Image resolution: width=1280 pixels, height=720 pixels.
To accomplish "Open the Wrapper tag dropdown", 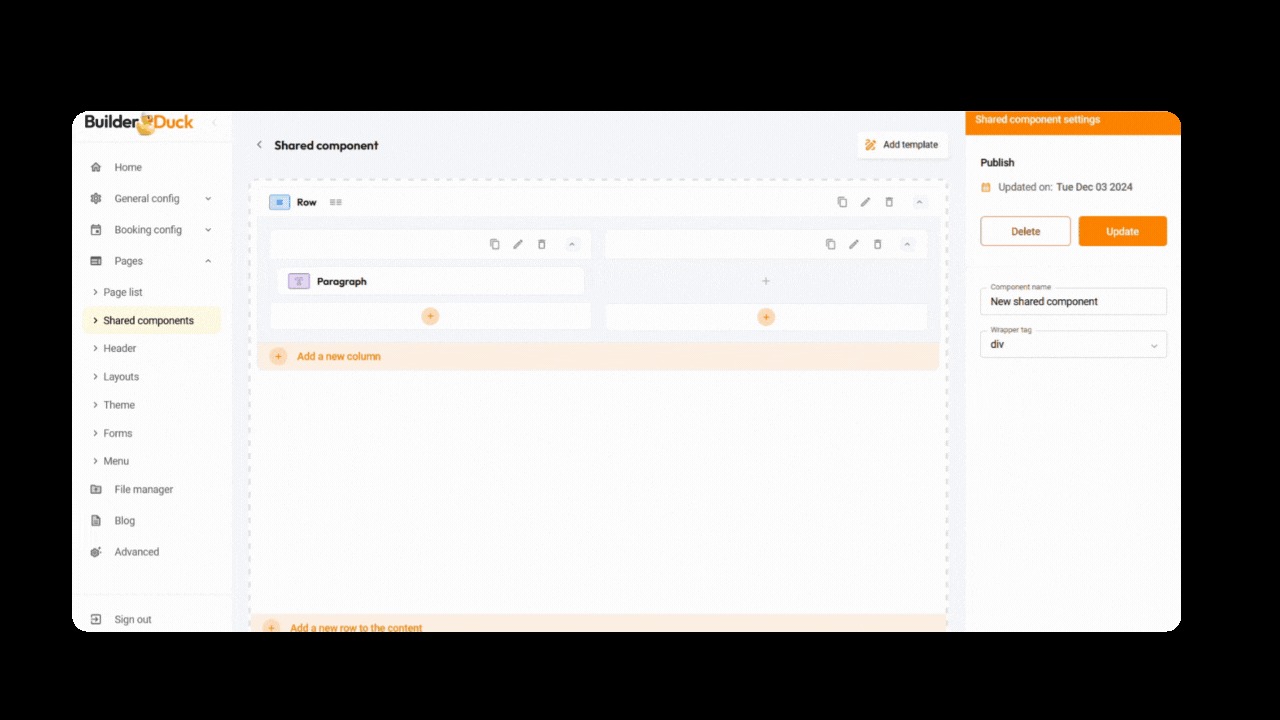I will click(1073, 344).
